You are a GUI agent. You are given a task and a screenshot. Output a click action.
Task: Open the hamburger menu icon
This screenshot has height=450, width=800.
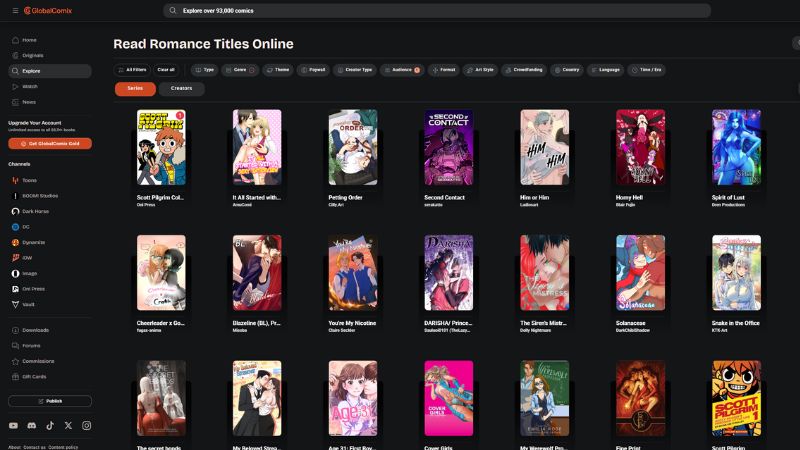pos(15,11)
